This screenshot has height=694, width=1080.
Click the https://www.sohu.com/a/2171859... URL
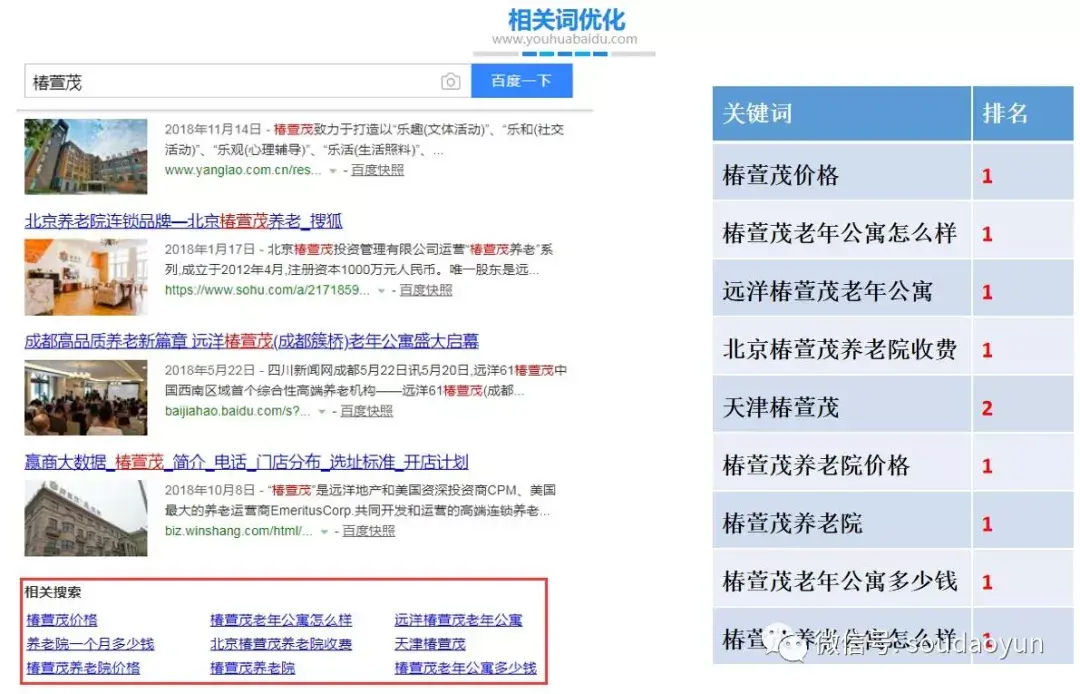pos(267,290)
